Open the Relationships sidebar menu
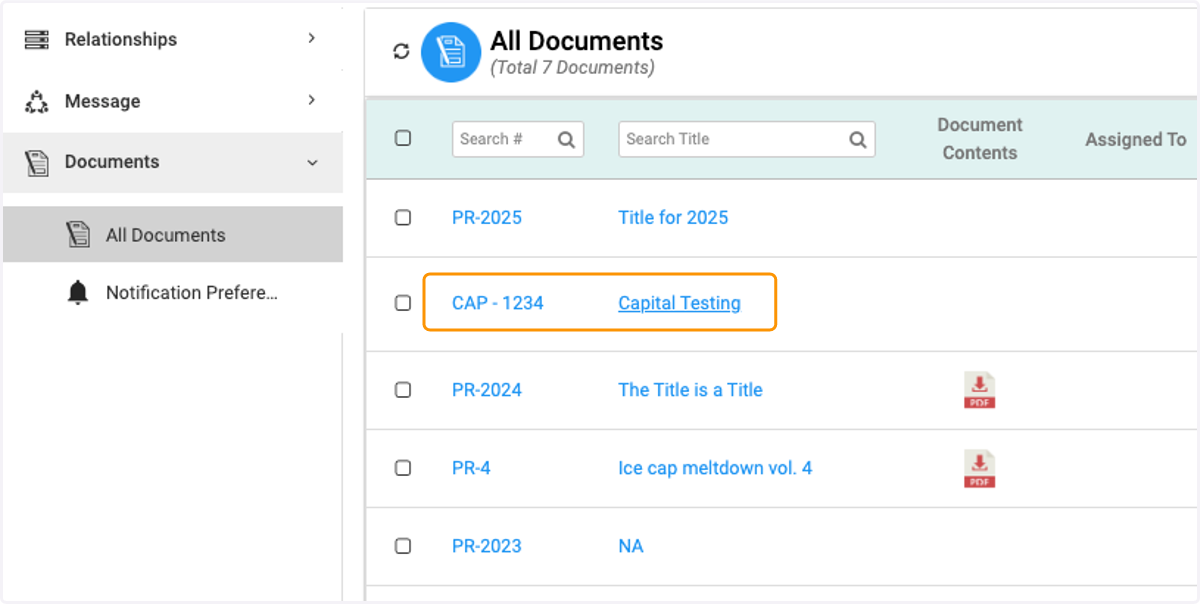This screenshot has width=1200, height=604. pos(173,39)
